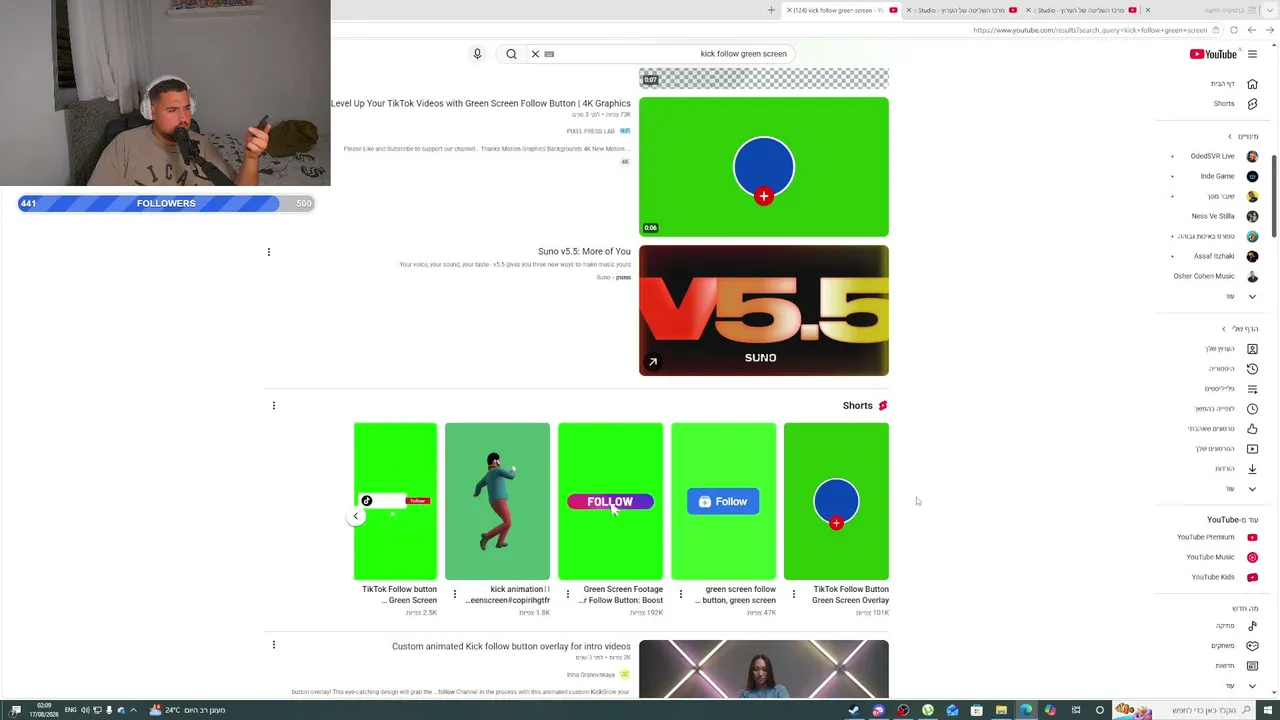The image size is (1280, 720).
Task: Click the YouTube logo
Action: click(x=1213, y=54)
